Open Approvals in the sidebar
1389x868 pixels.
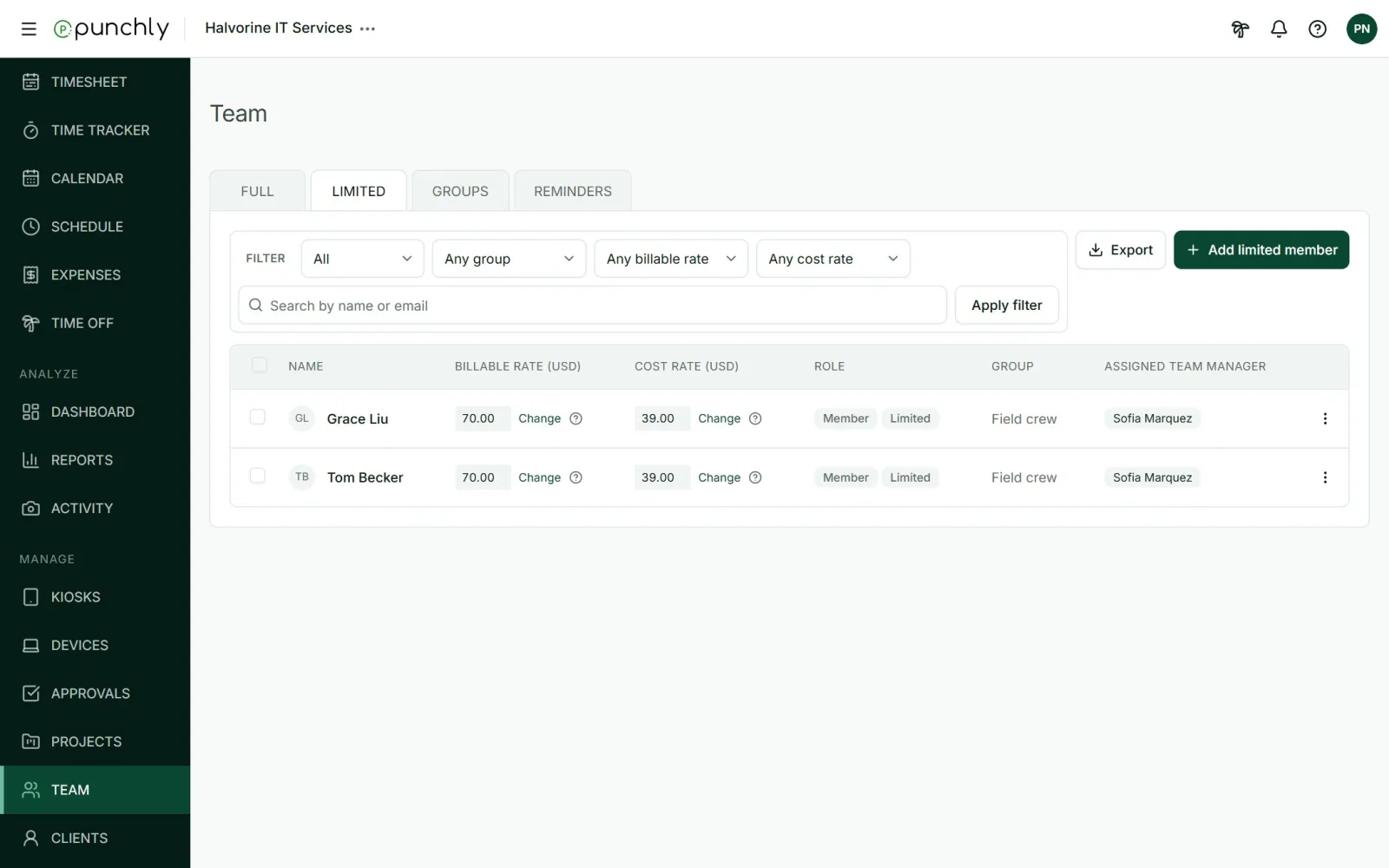pos(95,694)
